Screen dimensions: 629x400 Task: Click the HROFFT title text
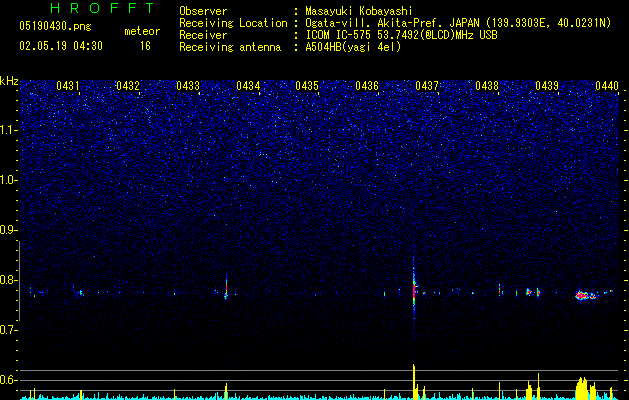pos(102,8)
